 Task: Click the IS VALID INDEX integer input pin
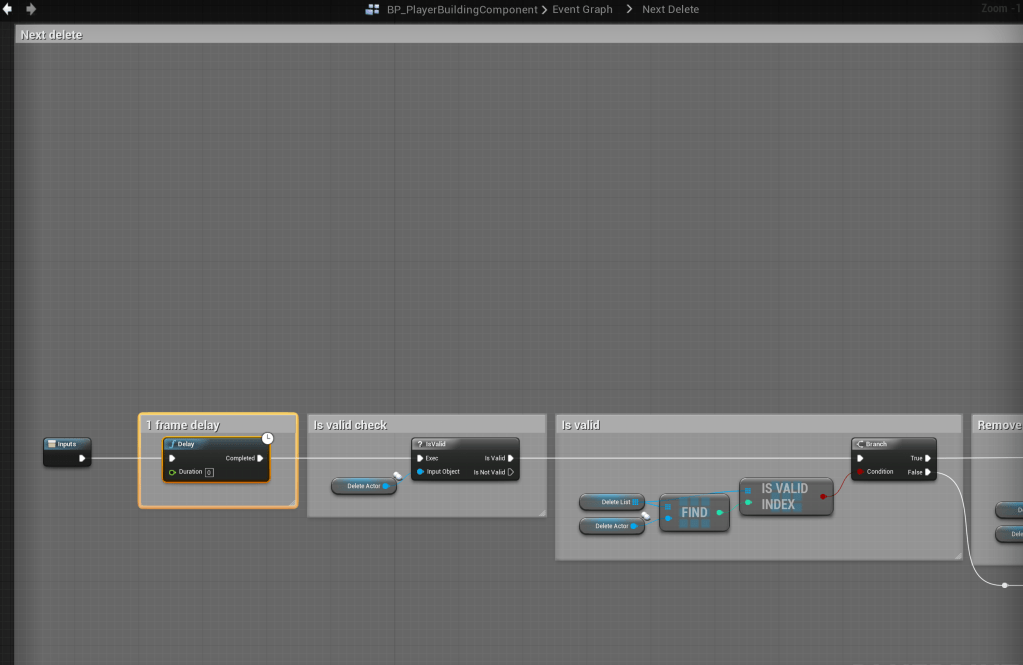pyautogui.click(x=748, y=503)
